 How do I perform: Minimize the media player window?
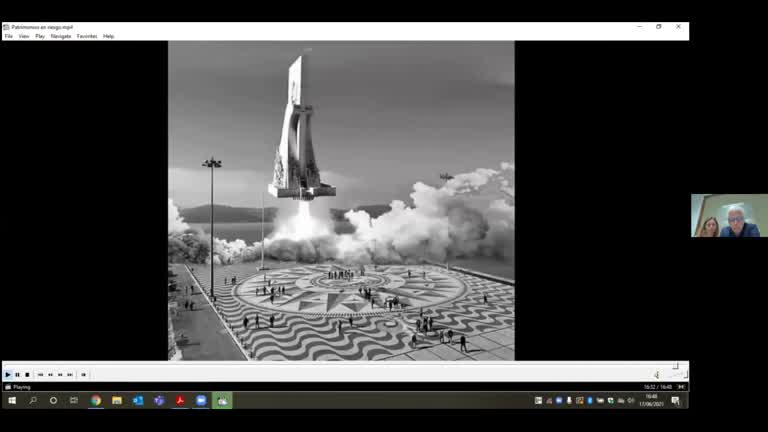click(640, 27)
